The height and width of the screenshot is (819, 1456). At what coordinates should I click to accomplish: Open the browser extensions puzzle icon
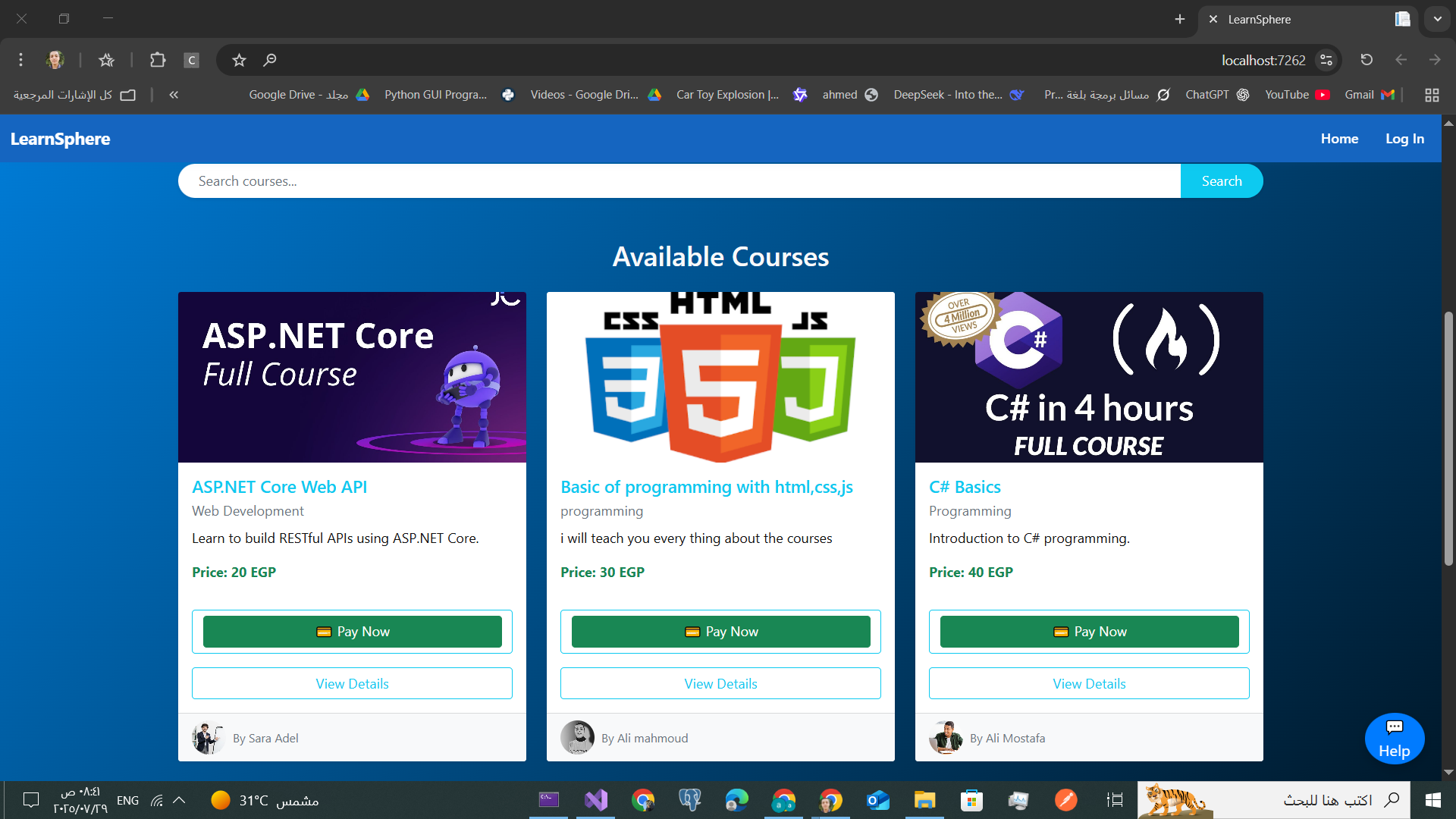[x=158, y=60]
